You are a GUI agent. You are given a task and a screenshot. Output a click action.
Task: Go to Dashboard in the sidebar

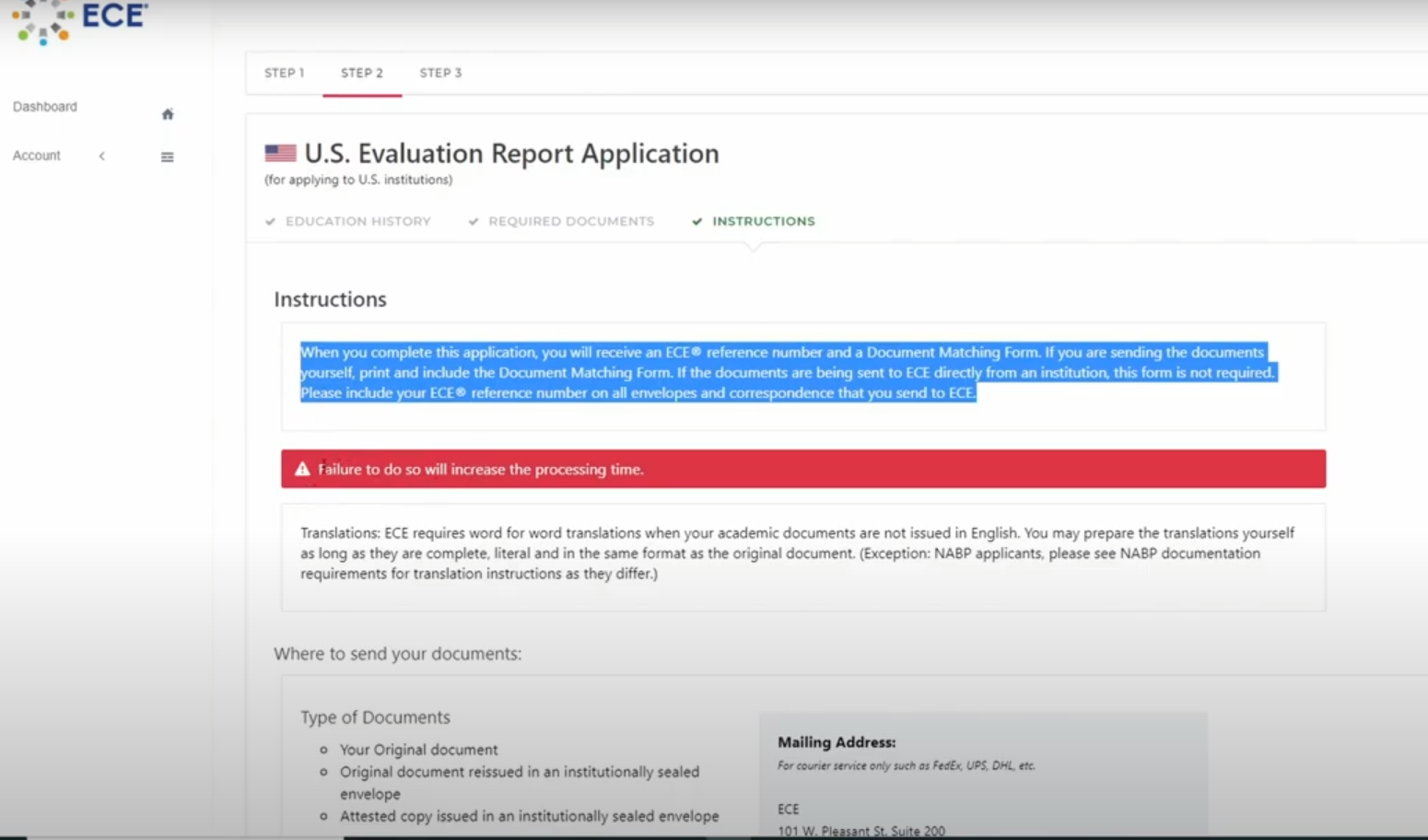45,107
